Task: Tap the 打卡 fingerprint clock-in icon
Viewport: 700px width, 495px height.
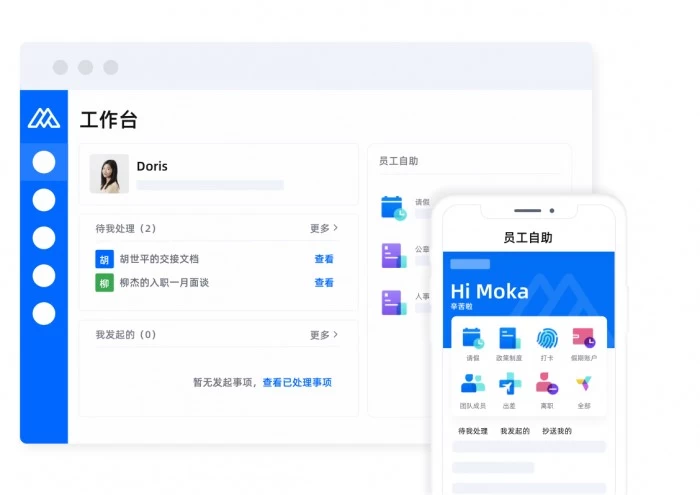Action: tap(547, 339)
